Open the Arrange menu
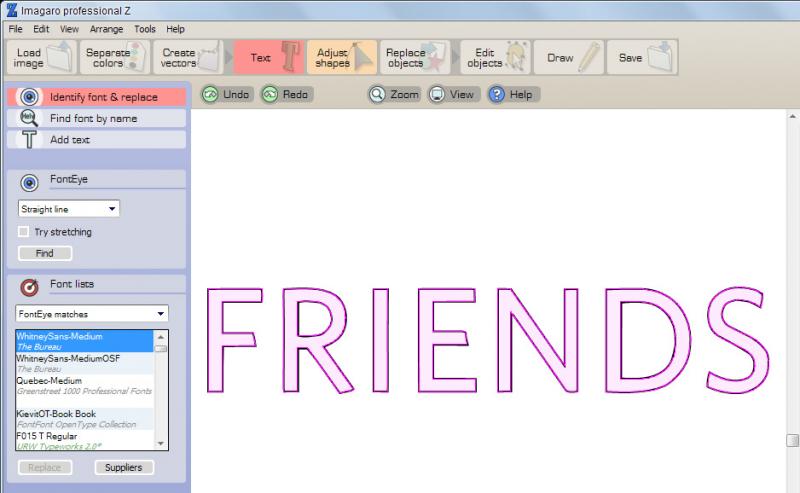The width and height of the screenshot is (800, 493). point(106,29)
